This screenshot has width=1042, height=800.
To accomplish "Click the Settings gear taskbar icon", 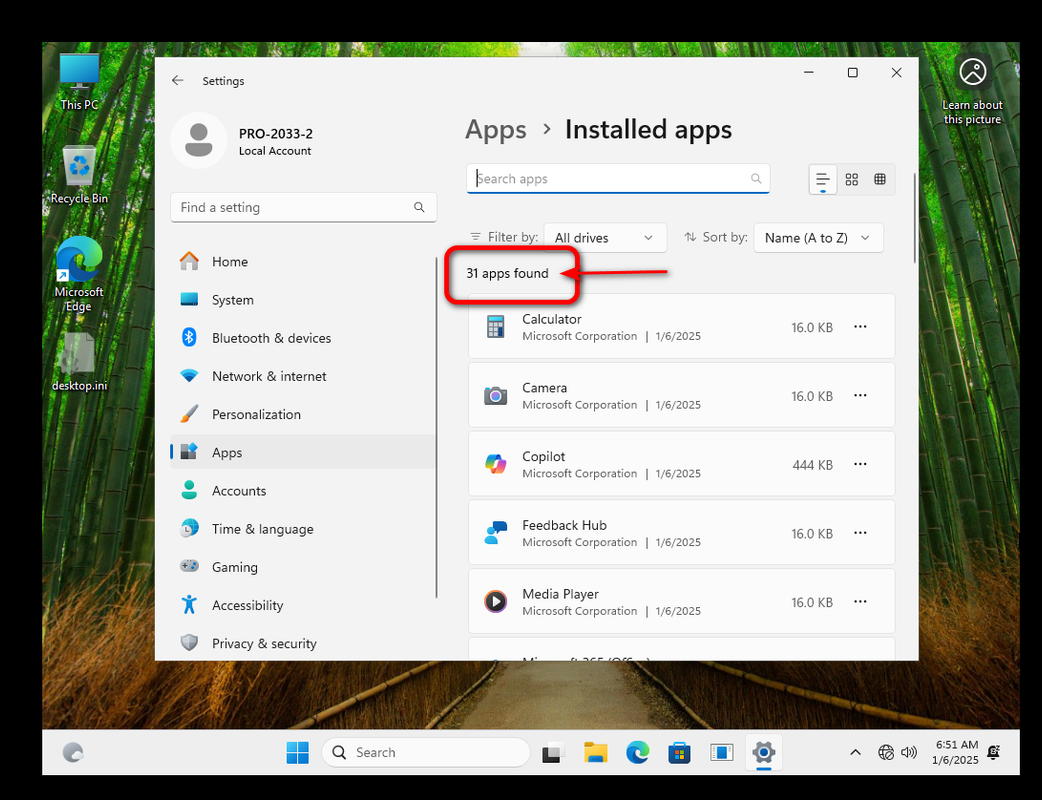I will [764, 753].
